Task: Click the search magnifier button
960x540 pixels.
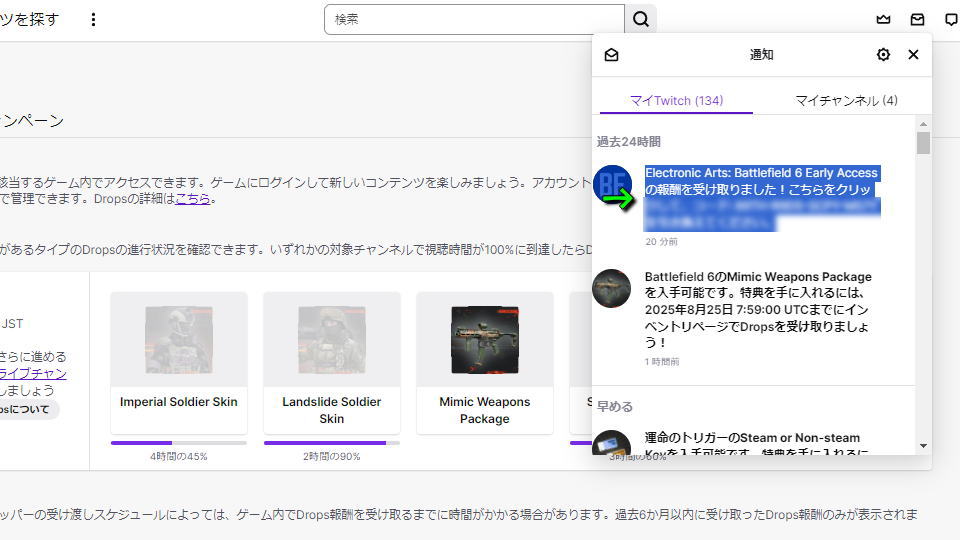Action: [x=640, y=20]
